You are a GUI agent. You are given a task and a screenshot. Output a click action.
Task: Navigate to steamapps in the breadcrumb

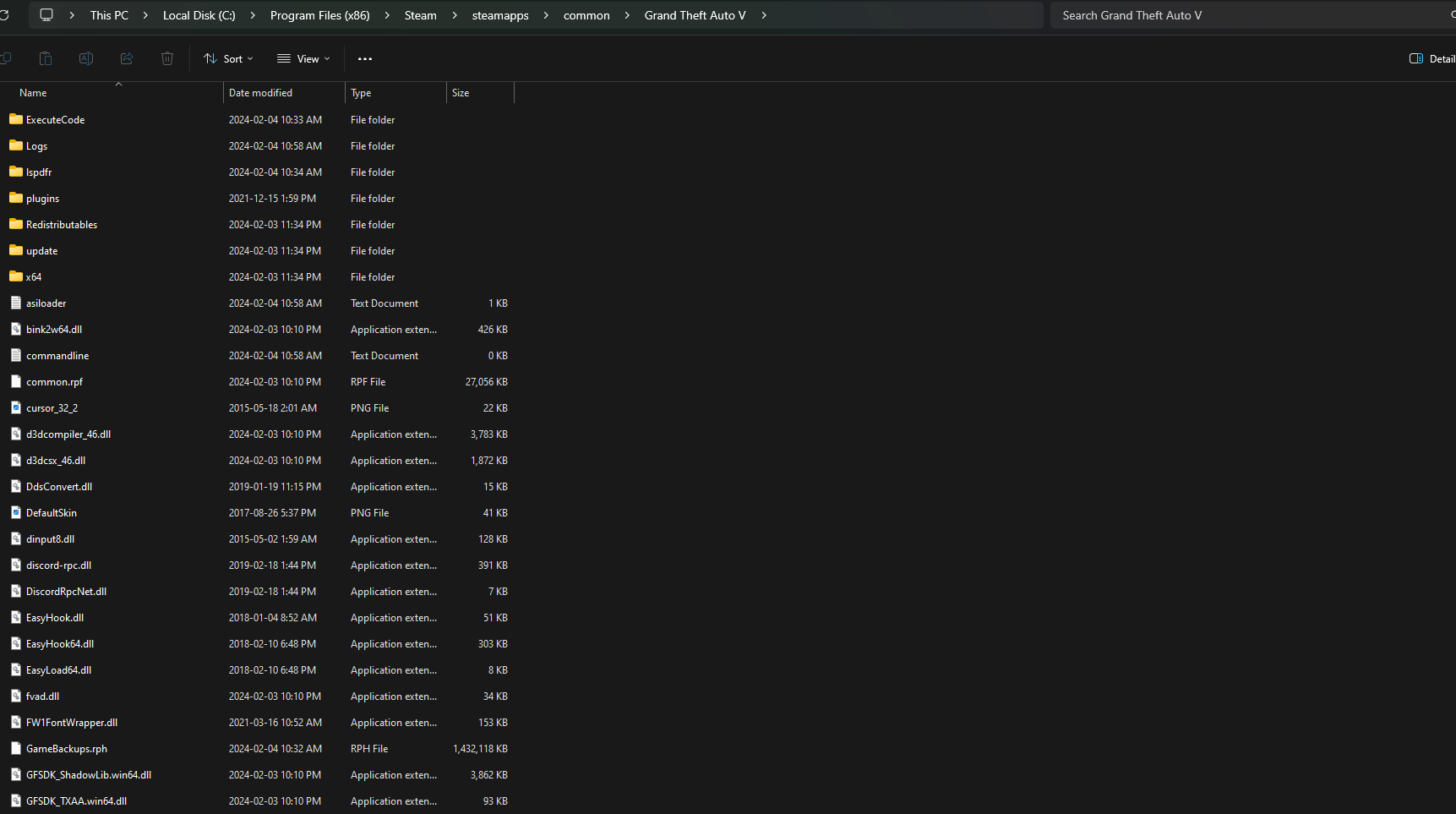[500, 15]
